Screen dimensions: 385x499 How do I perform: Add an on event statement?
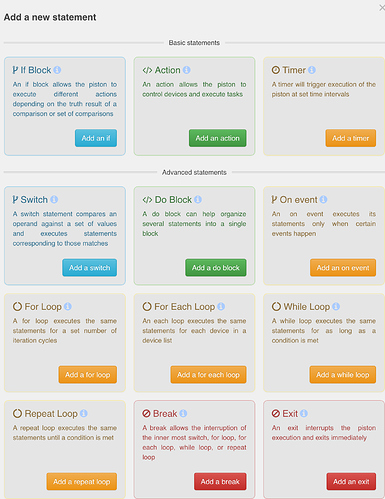pos(343,268)
